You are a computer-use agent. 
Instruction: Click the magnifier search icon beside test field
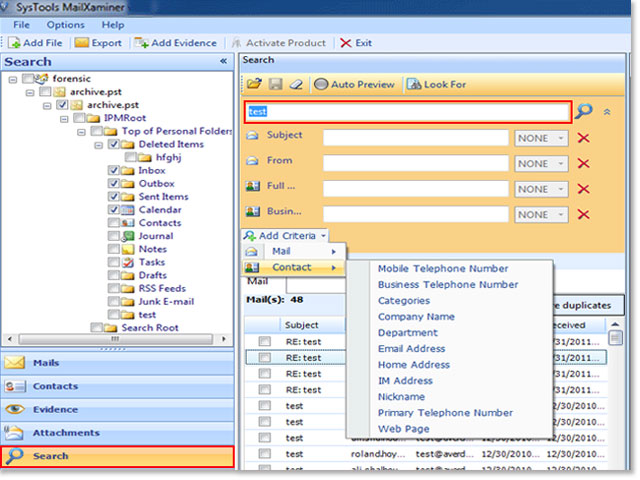(584, 112)
